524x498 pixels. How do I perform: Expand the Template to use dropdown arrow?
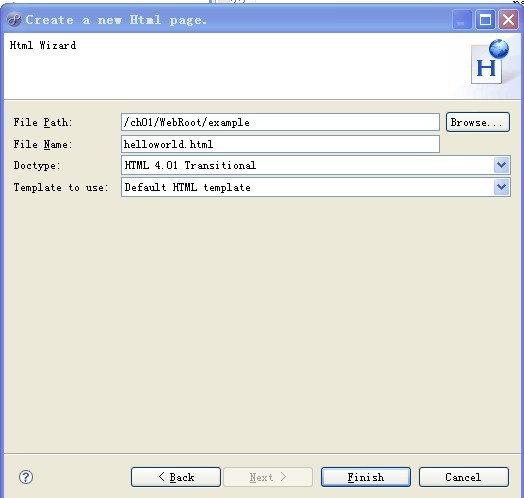[x=501, y=187]
